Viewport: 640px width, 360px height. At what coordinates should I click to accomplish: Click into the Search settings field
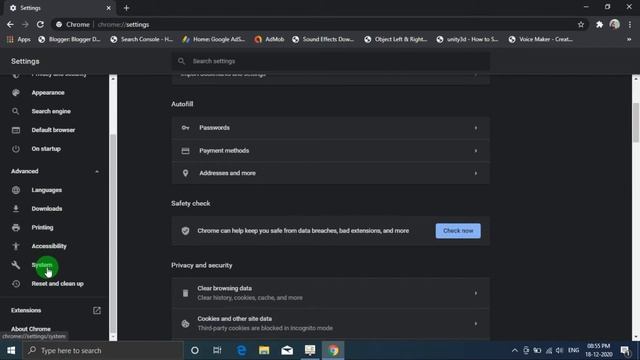pyautogui.click(x=331, y=61)
